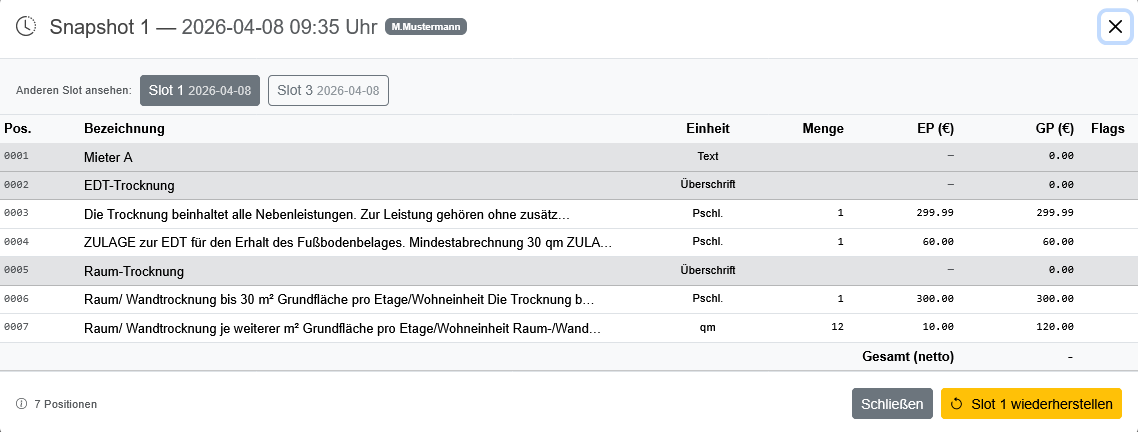Click the M.Mustermann user badge
The image size is (1138, 432).
tap(426, 27)
